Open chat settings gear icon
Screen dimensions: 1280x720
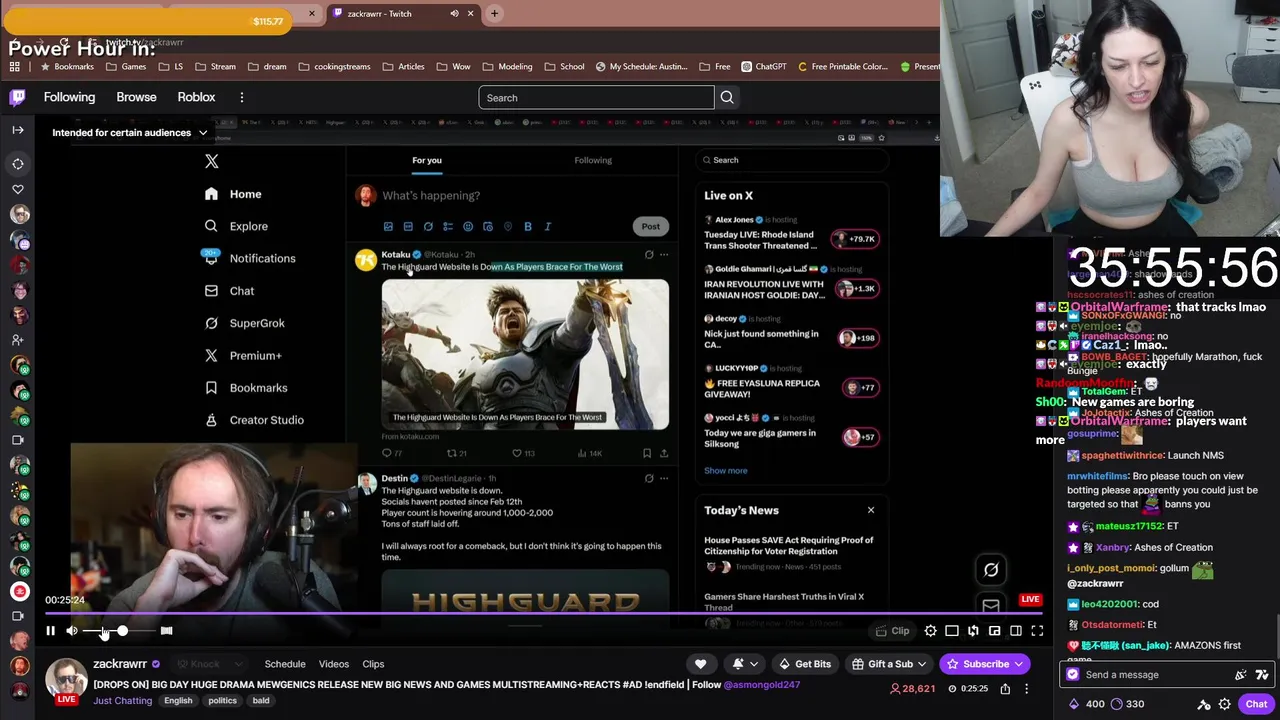[1224, 704]
